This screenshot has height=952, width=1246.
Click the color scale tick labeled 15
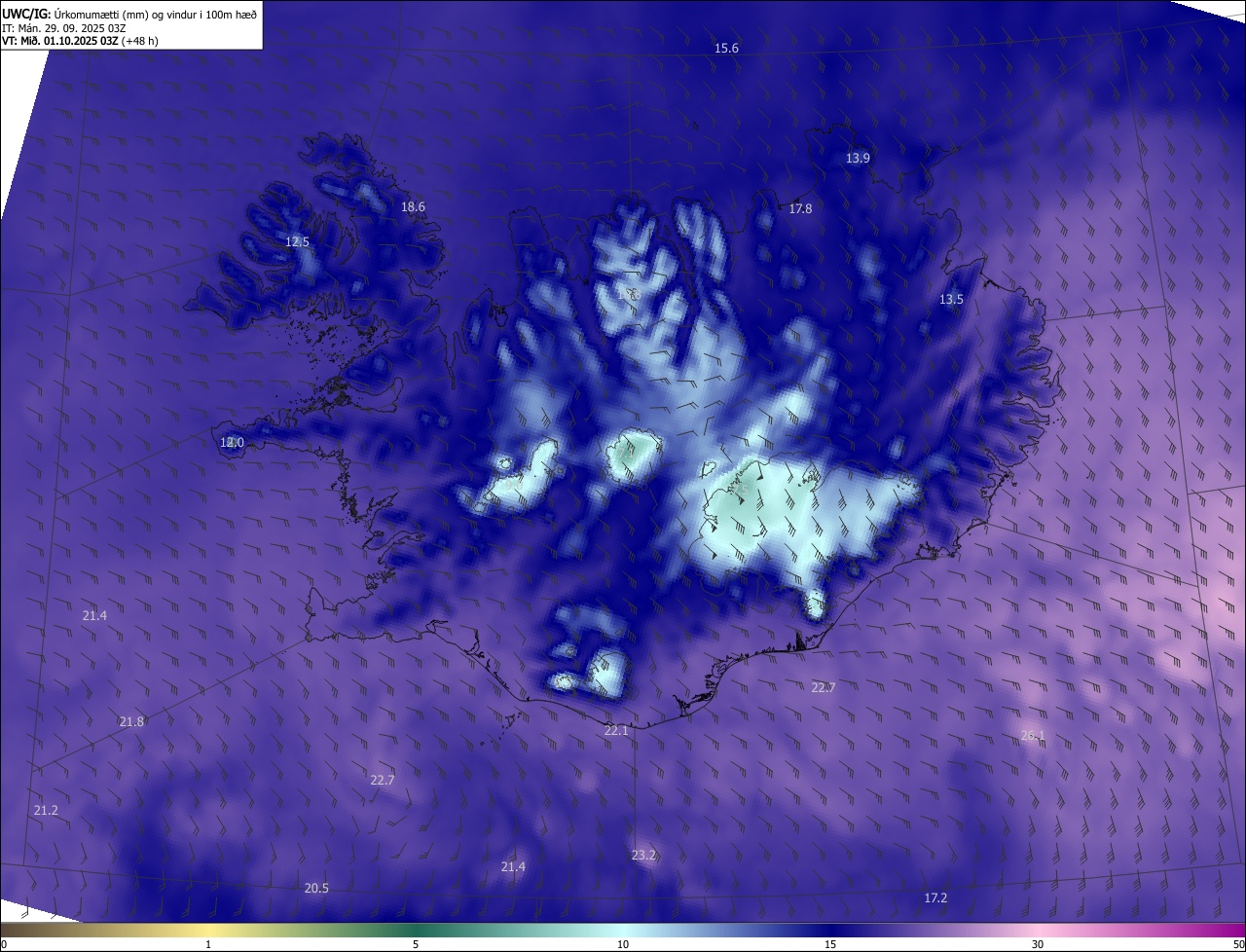coord(830,944)
